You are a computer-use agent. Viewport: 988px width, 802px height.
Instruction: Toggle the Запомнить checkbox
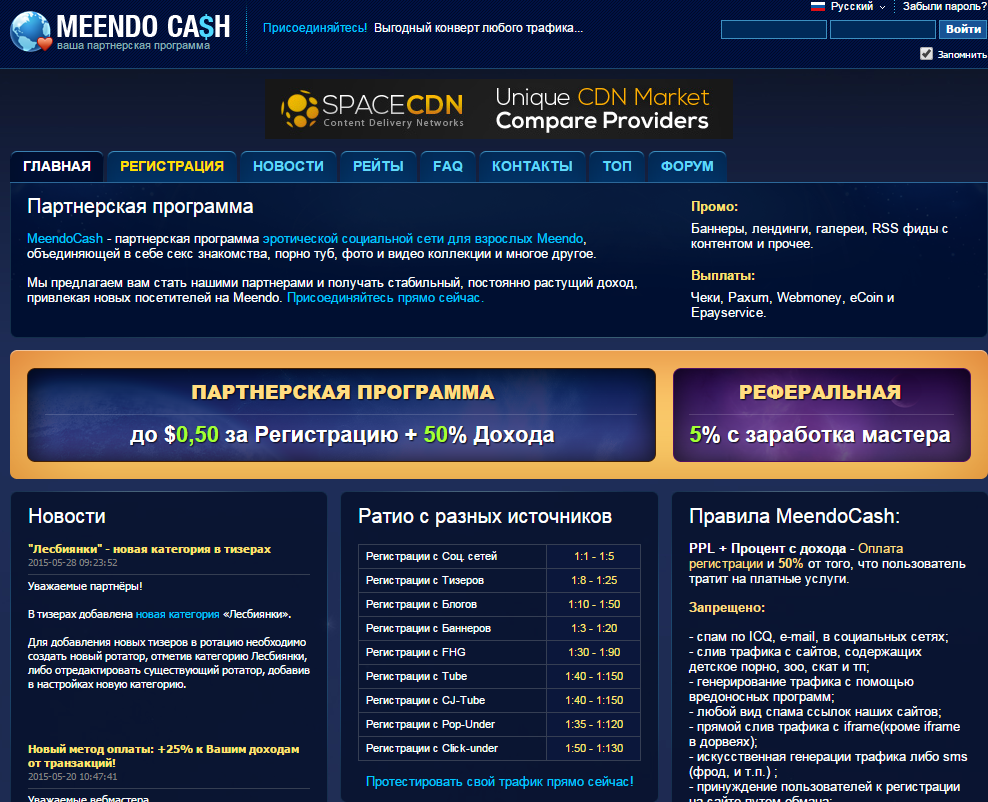[x=926, y=54]
